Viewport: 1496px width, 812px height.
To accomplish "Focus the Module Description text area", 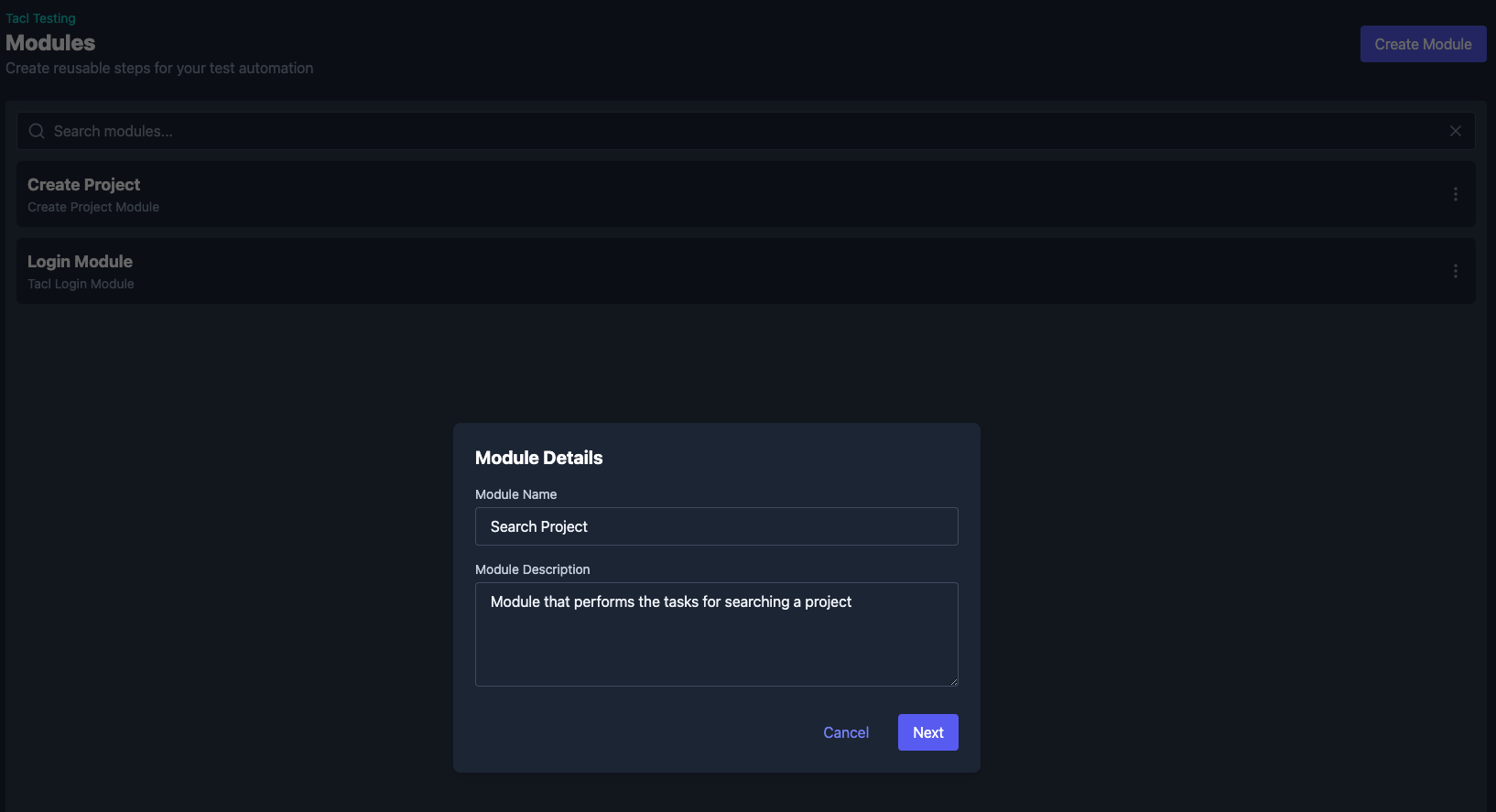I will click(716, 634).
